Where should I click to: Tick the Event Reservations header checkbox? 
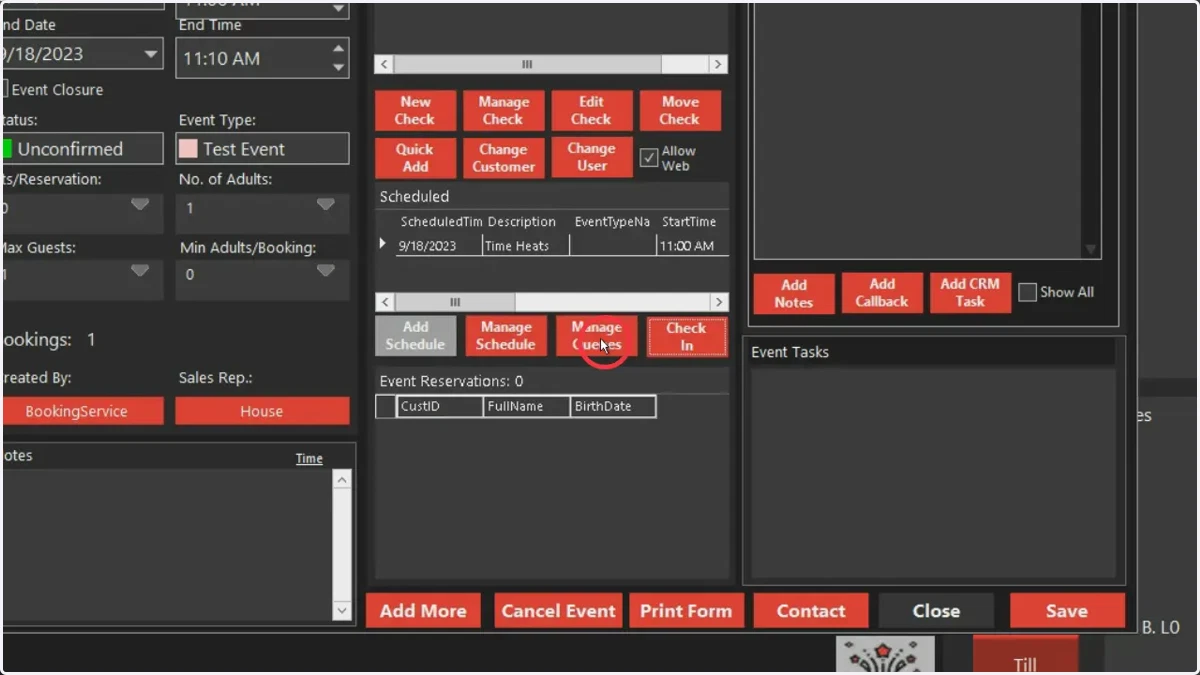385,406
